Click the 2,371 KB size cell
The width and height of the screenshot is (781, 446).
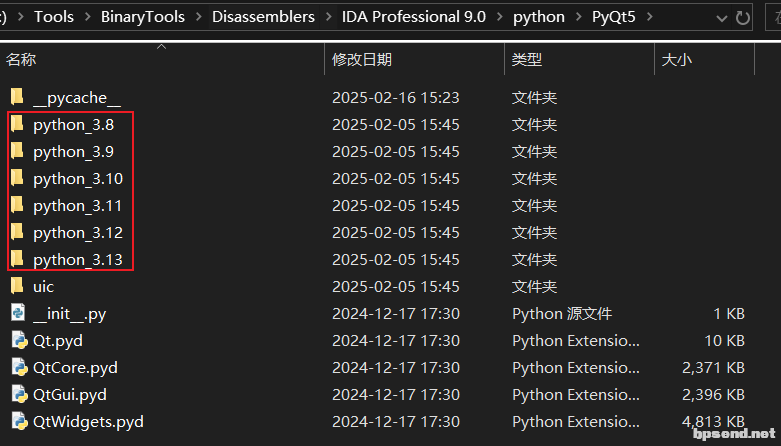713,368
